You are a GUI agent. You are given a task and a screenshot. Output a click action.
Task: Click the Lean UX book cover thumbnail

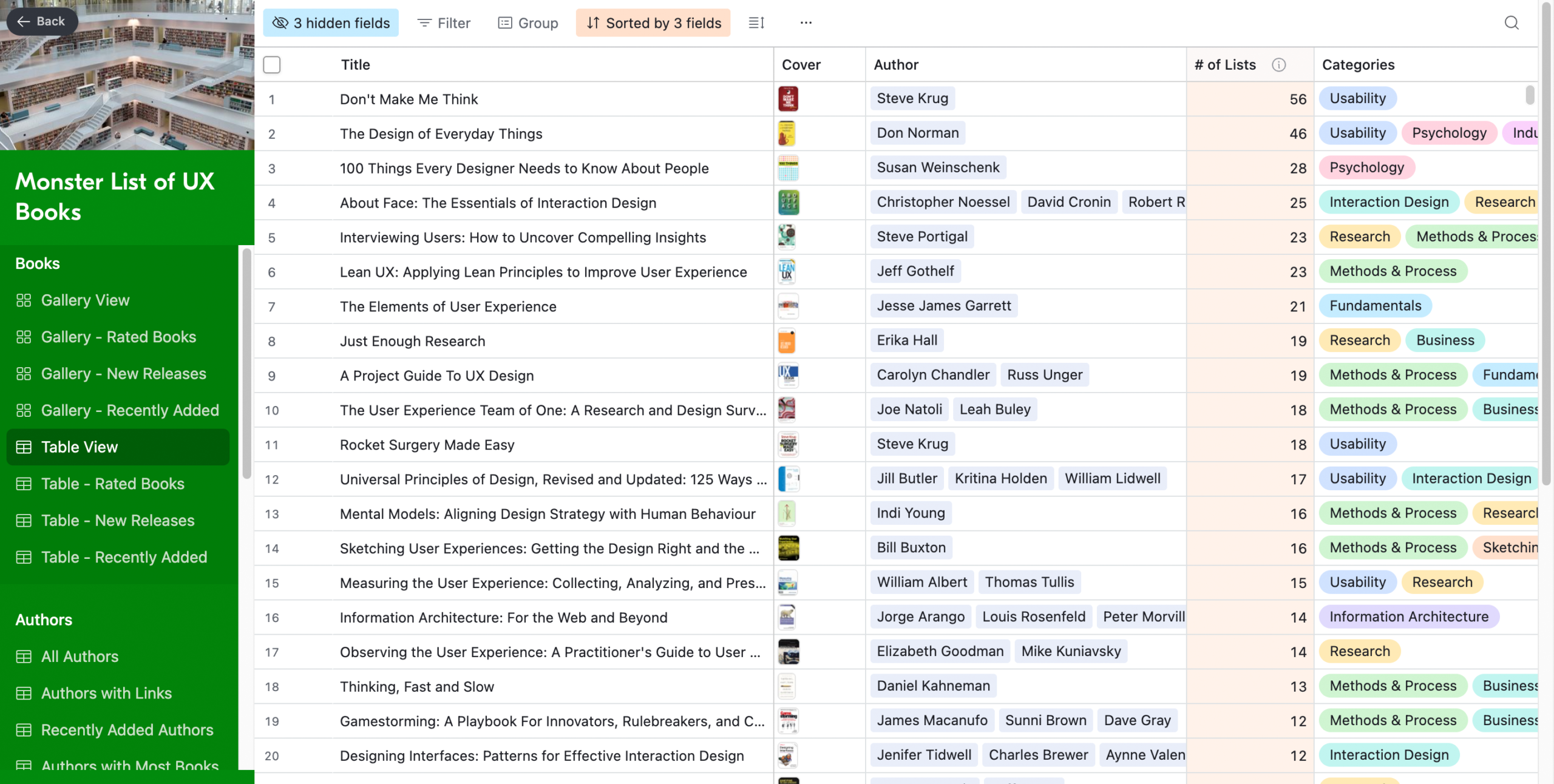(x=787, y=272)
